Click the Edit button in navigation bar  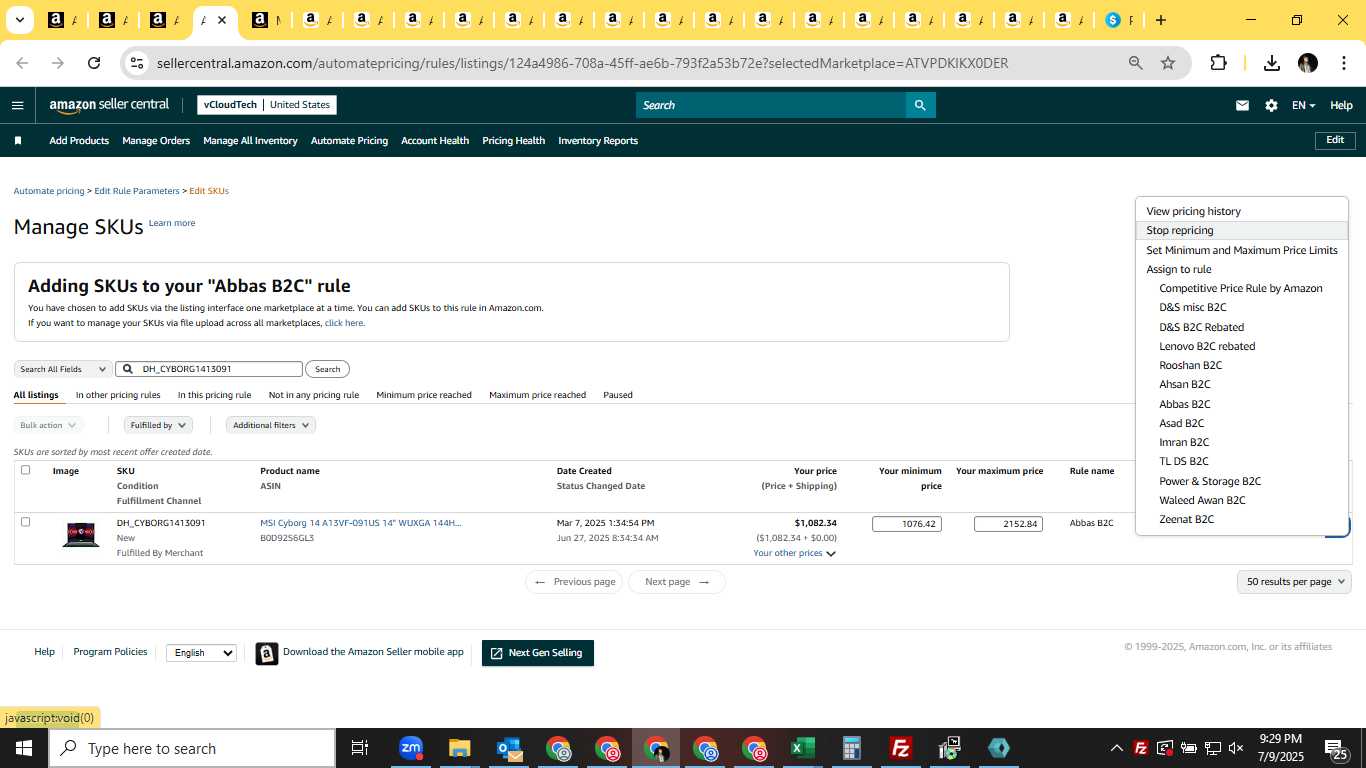(x=1335, y=140)
